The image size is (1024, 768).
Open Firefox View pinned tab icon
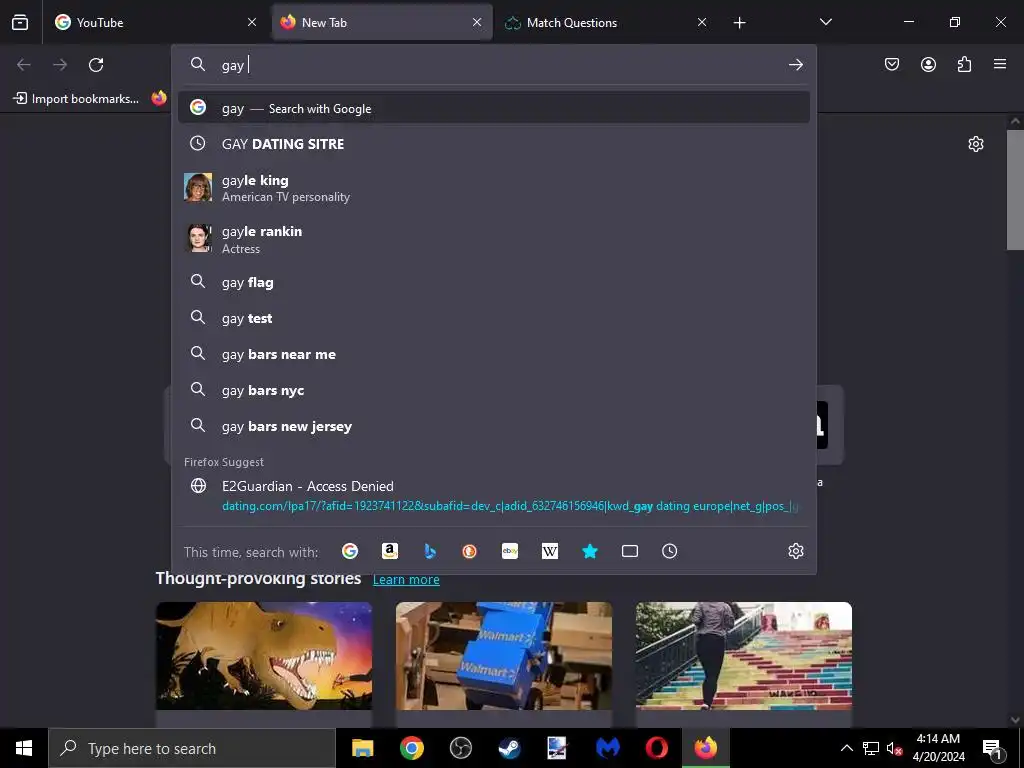coord(20,22)
